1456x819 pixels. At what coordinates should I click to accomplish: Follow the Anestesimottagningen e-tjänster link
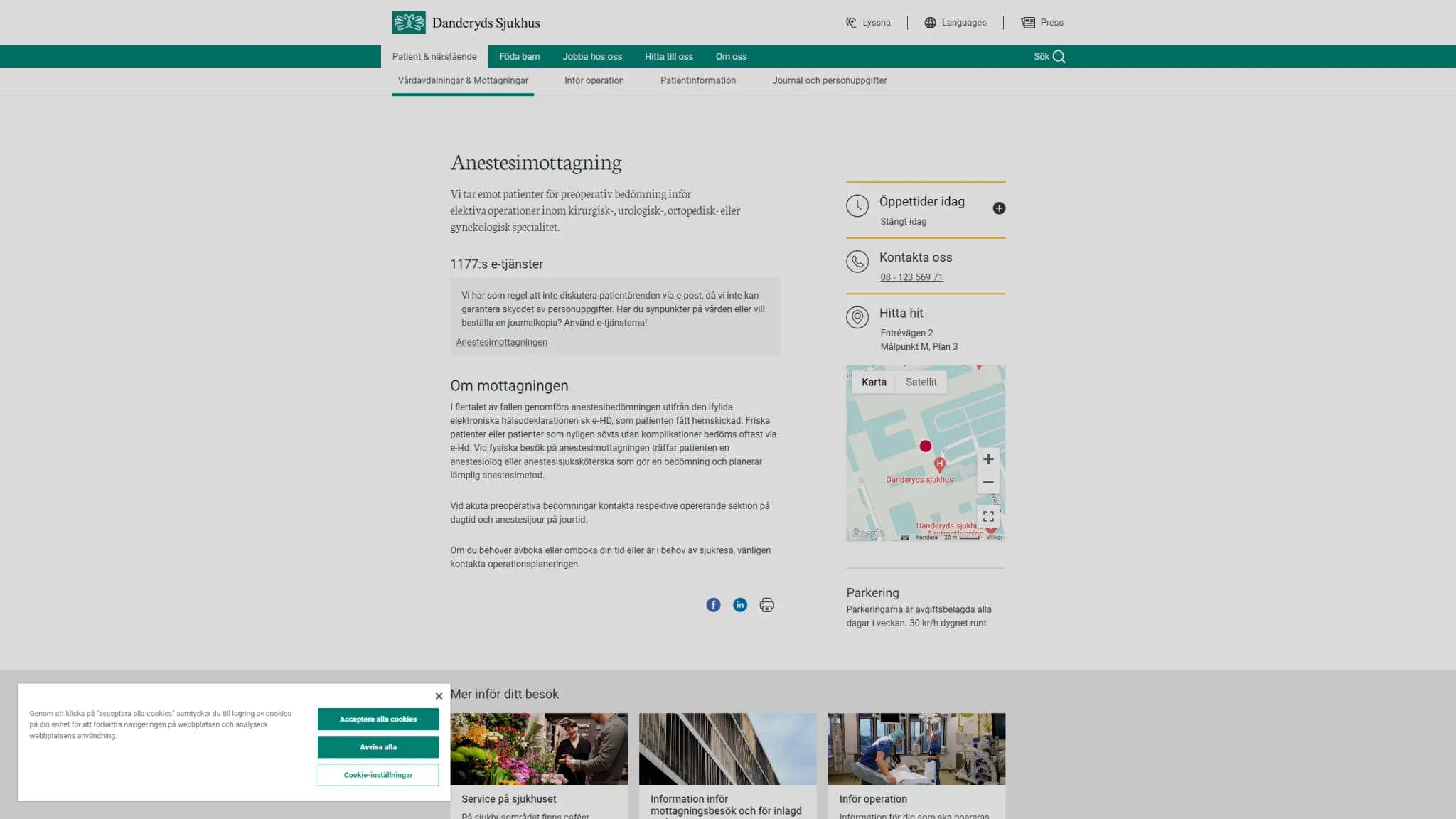[501, 343]
